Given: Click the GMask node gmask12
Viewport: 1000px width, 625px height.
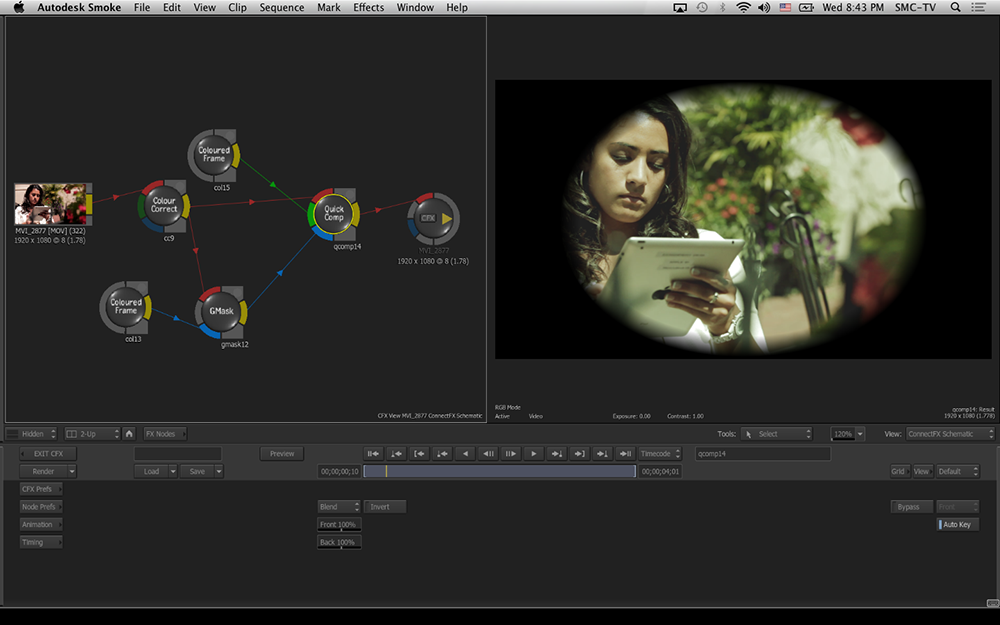Looking at the screenshot, I should 220,312.
